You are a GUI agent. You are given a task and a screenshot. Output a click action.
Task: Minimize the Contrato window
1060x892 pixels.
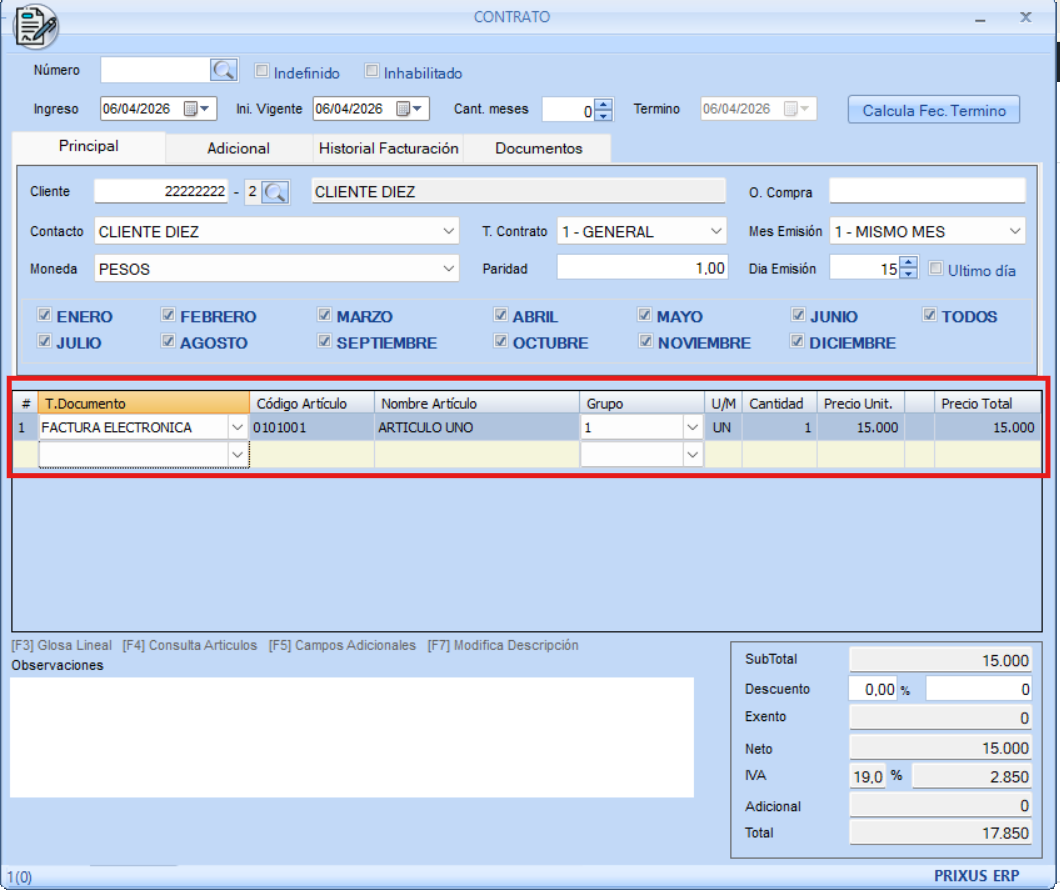coord(980,19)
